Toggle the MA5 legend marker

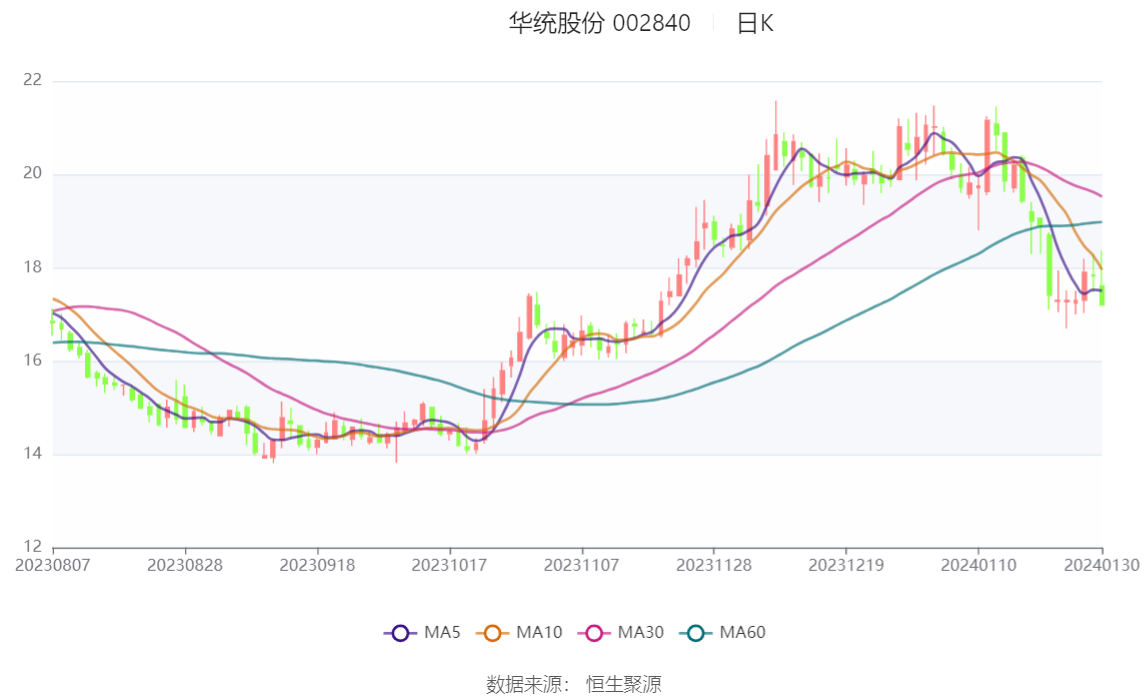pos(400,633)
